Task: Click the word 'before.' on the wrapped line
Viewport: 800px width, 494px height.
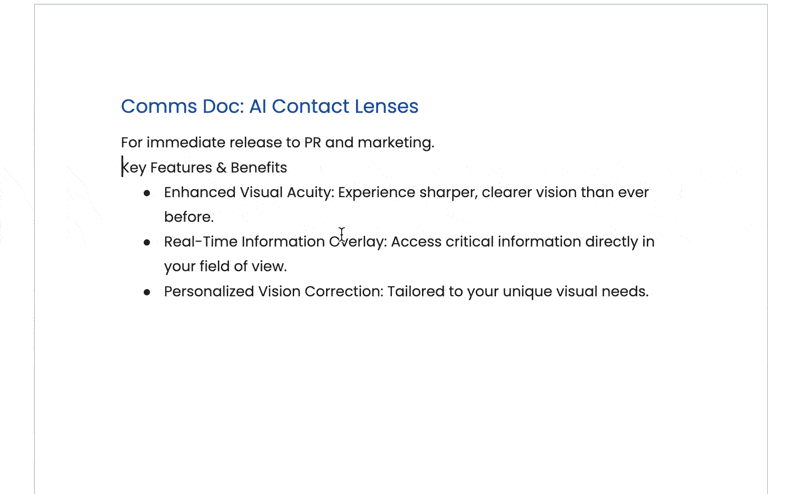Action: (x=189, y=217)
